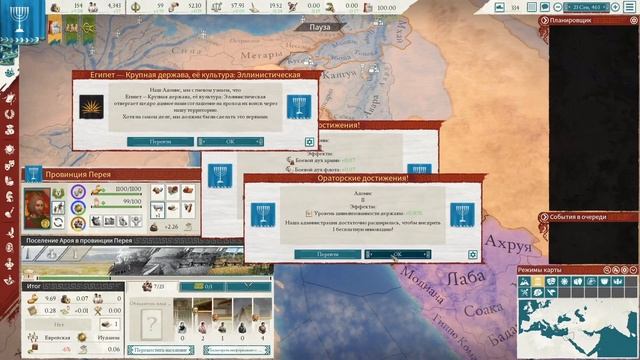Collapse the Планировщик panel arrow

click(544, 20)
